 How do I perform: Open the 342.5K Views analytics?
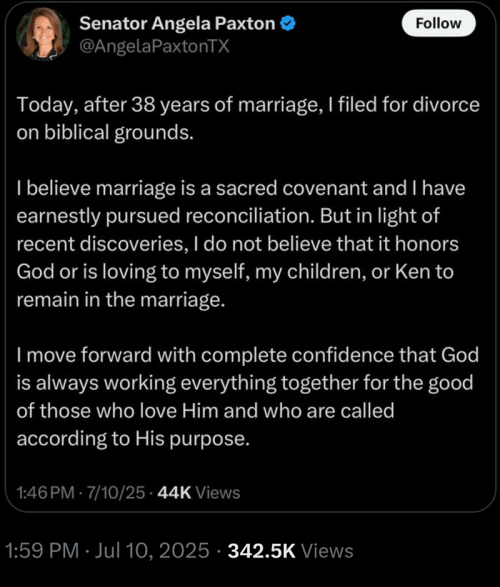[x=290, y=551]
